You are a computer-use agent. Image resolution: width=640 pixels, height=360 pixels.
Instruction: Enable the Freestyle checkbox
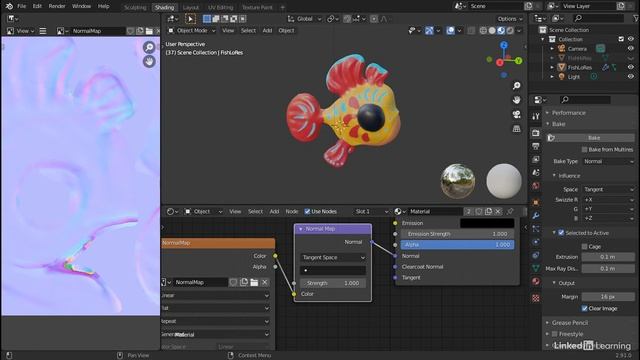click(x=555, y=334)
